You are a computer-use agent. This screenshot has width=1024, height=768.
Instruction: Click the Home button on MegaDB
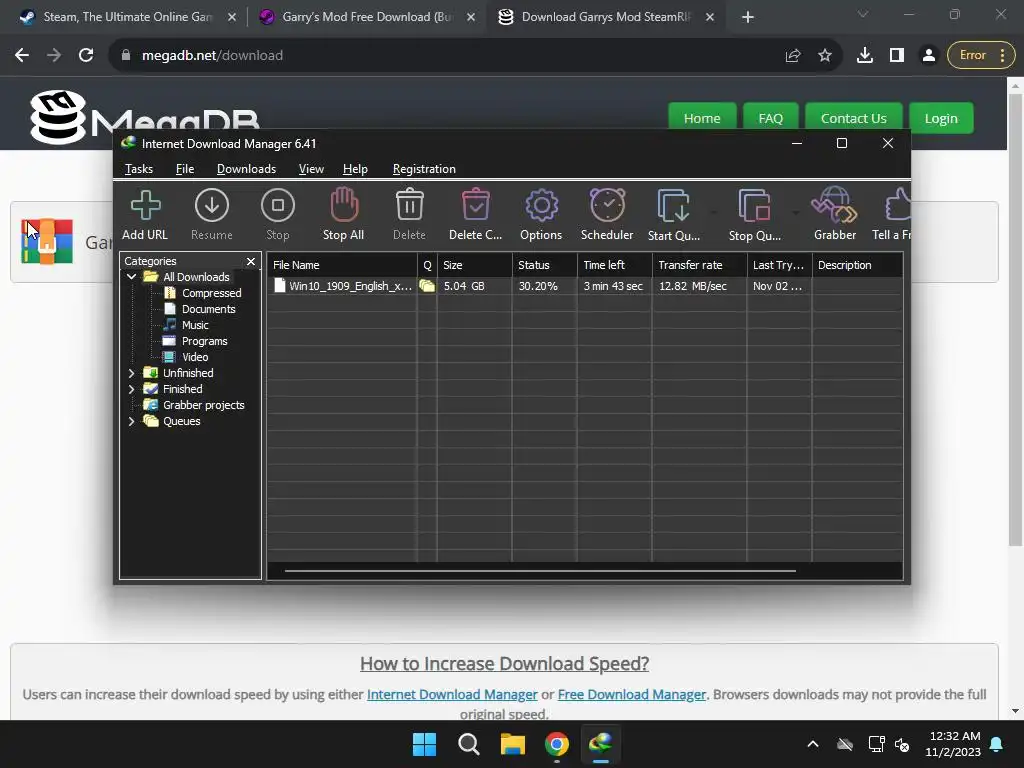[x=702, y=118]
